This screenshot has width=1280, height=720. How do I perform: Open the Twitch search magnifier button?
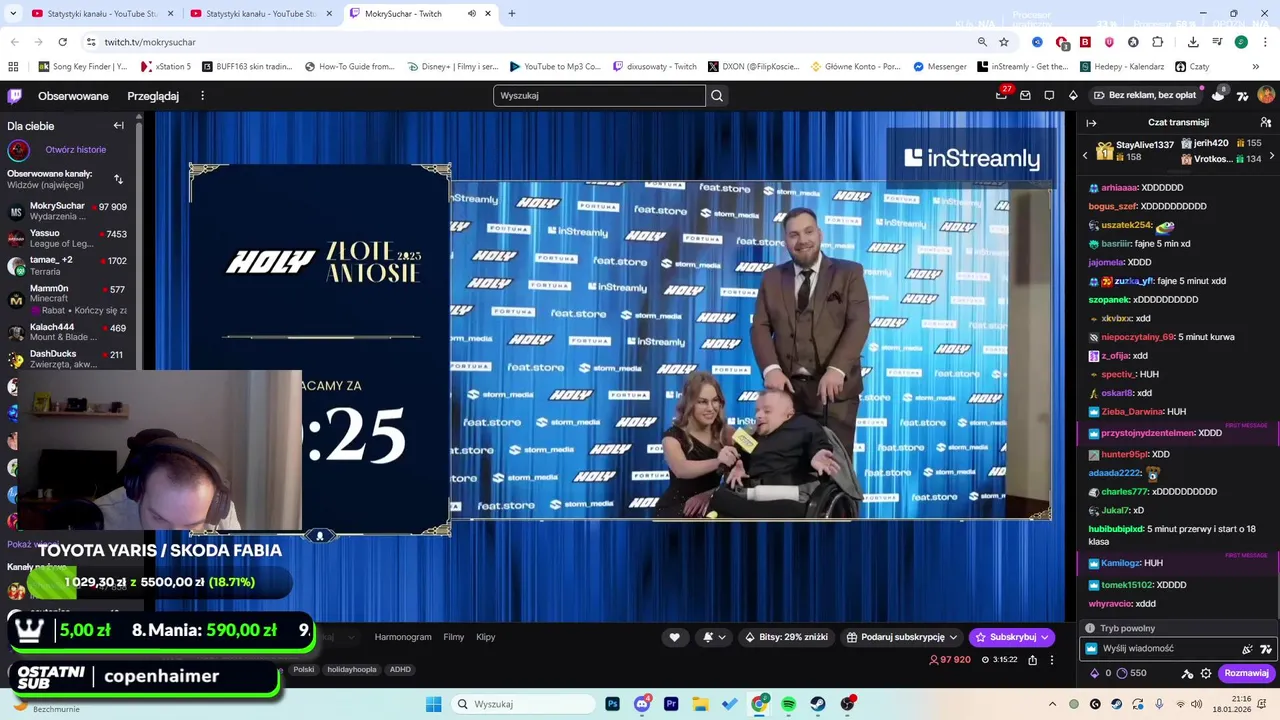(x=716, y=96)
